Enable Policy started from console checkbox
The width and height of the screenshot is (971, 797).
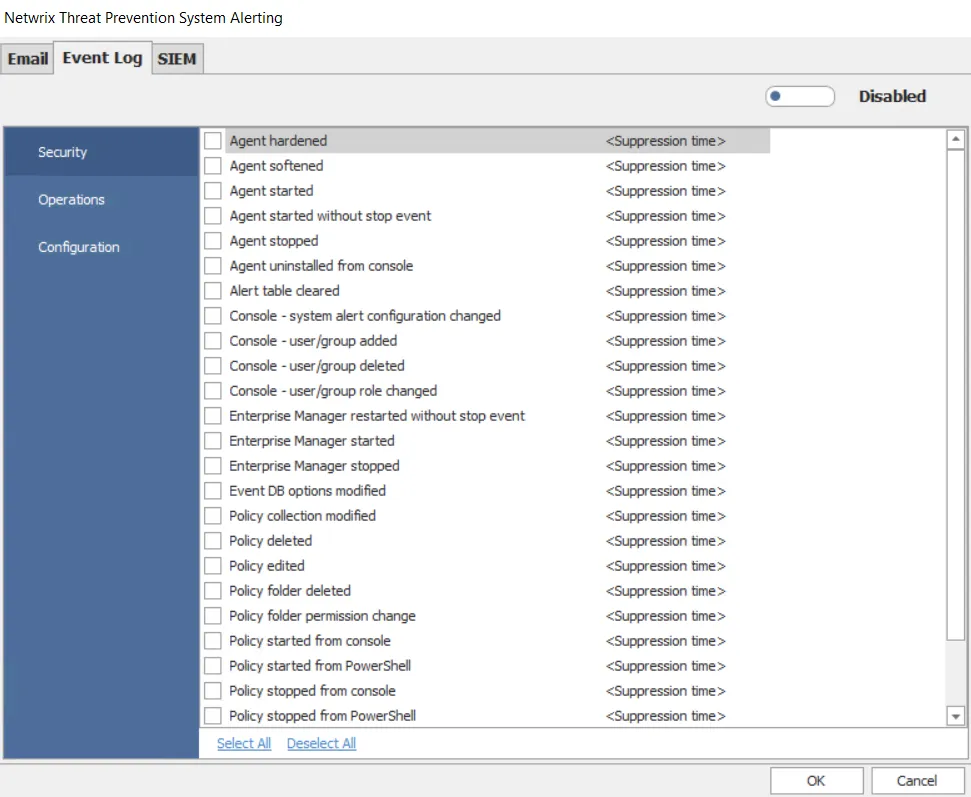tap(212, 640)
